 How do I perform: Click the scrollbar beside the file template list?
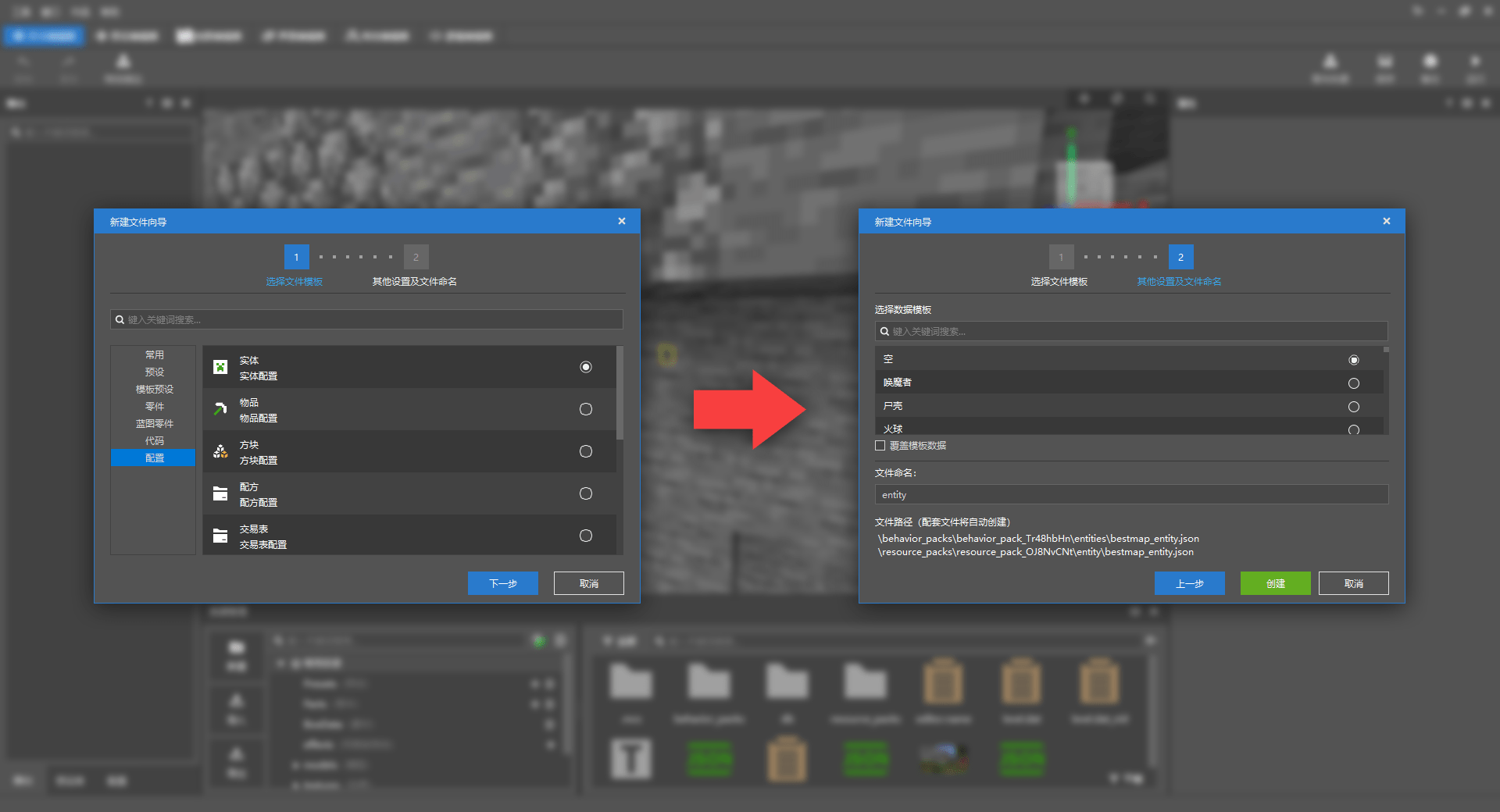point(620,394)
